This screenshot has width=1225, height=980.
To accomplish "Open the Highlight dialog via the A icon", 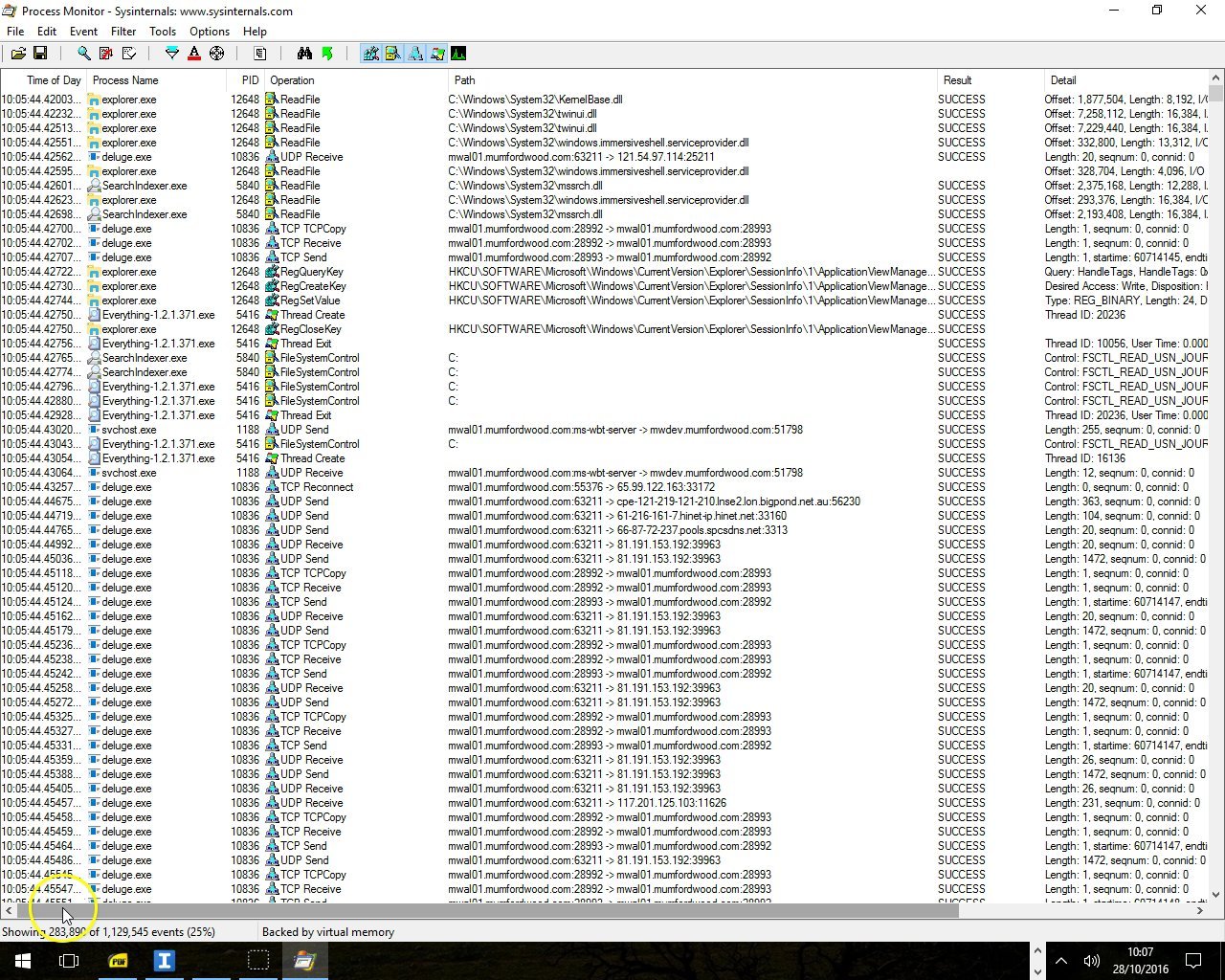I will (194, 53).
